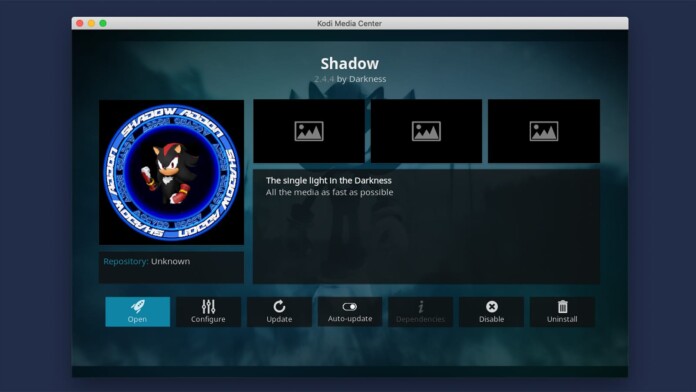Click the Shadow Addon logo image
Screen dimensions: 696x392
[171, 172]
